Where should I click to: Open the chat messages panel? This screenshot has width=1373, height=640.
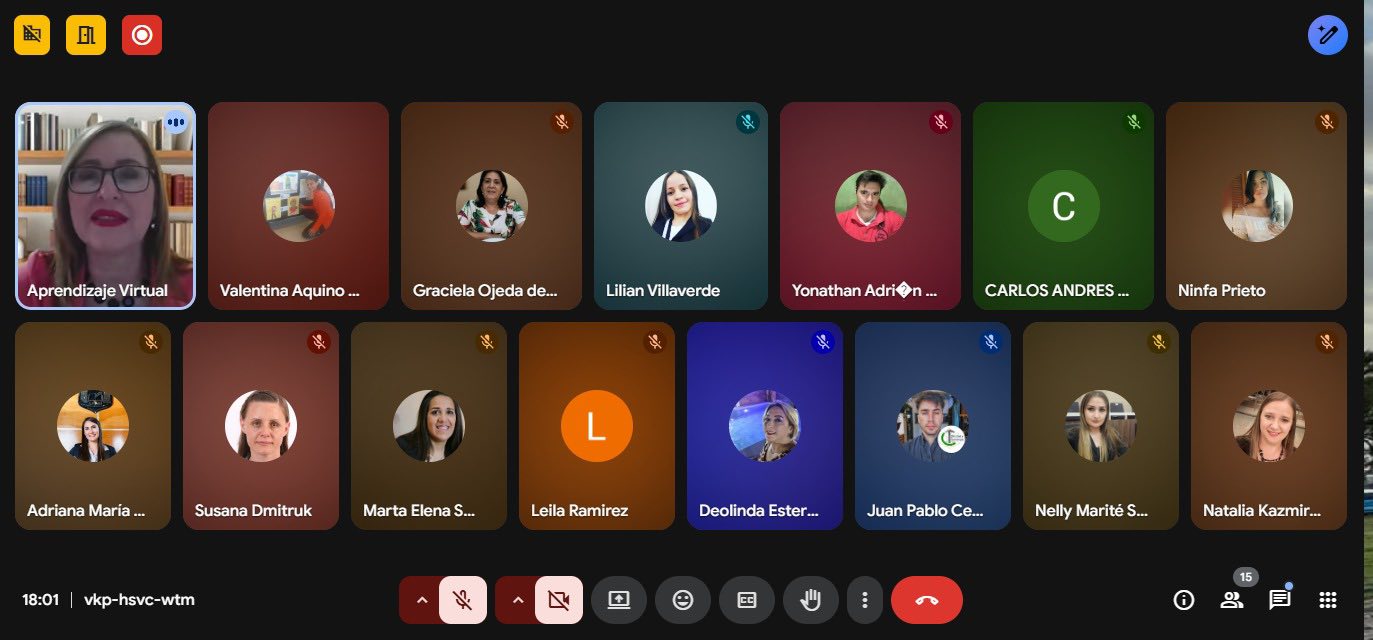click(x=1280, y=600)
